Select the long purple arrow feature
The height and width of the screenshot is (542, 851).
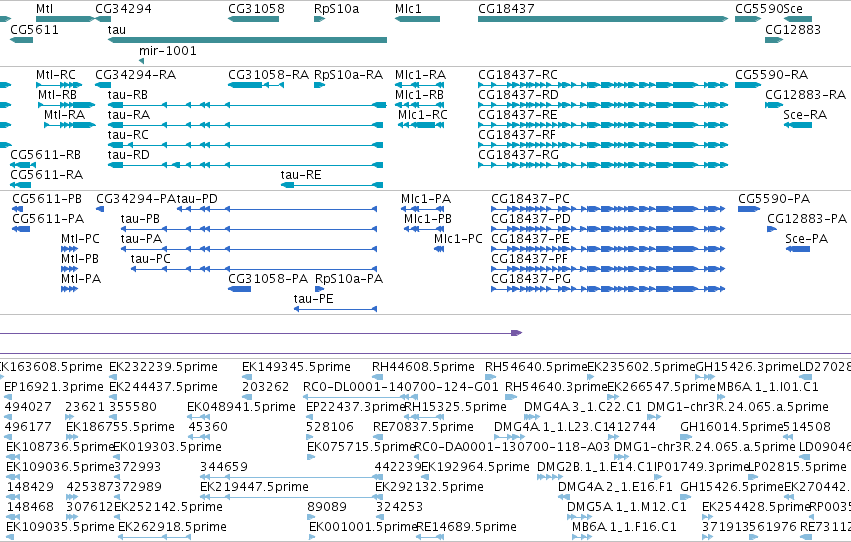(x=261, y=333)
